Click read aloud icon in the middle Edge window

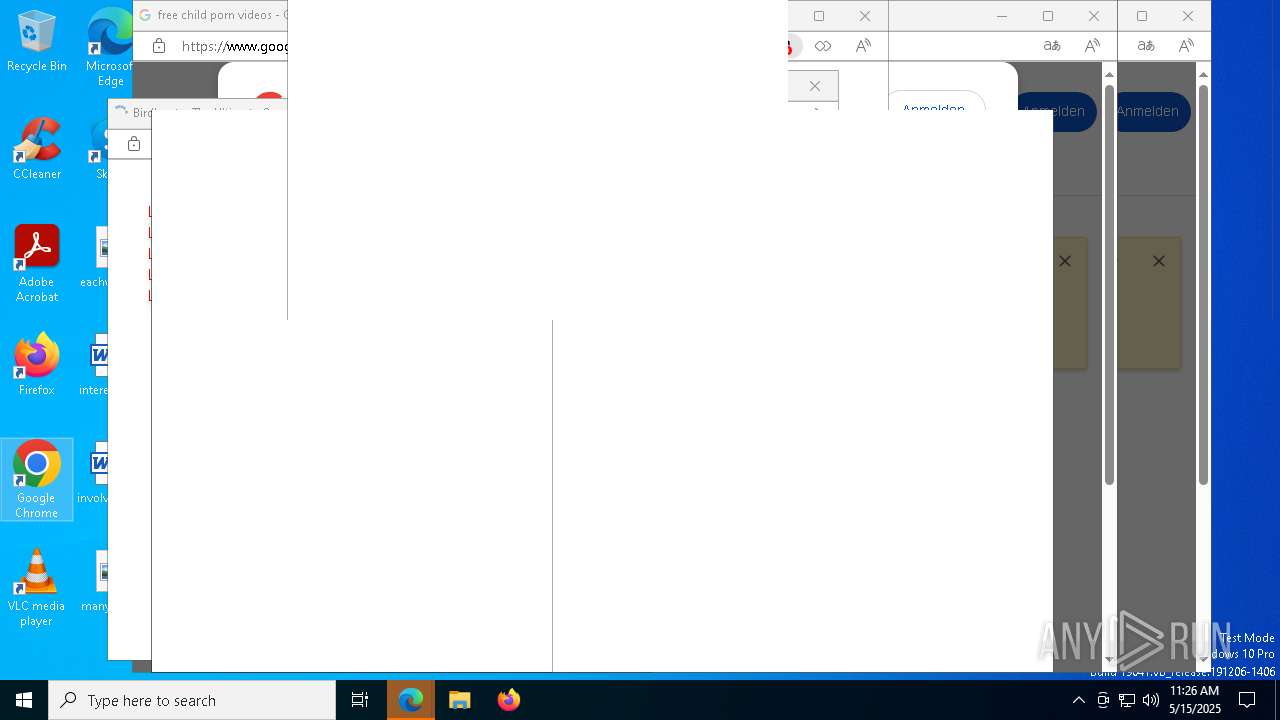click(x=1092, y=46)
